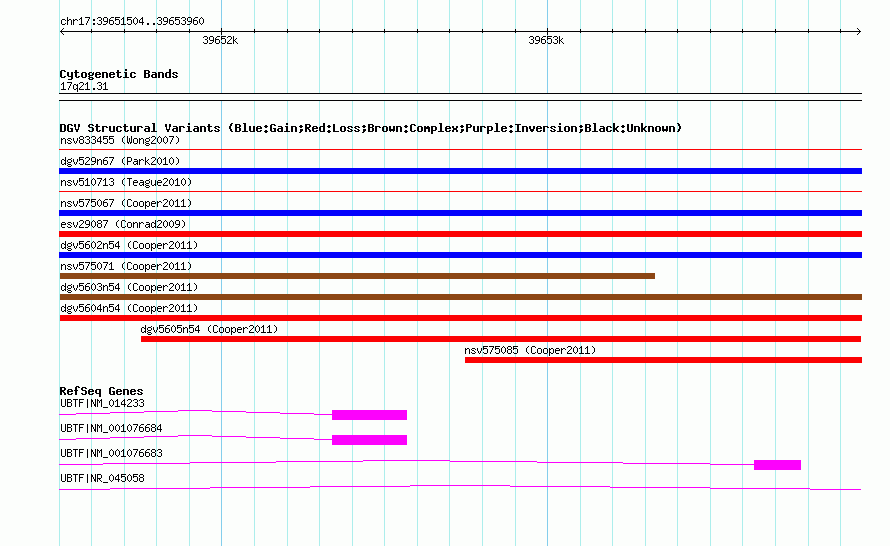Open the Cytogenetic Bands track heading
Screen dimensions: 890x546
point(119,74)
